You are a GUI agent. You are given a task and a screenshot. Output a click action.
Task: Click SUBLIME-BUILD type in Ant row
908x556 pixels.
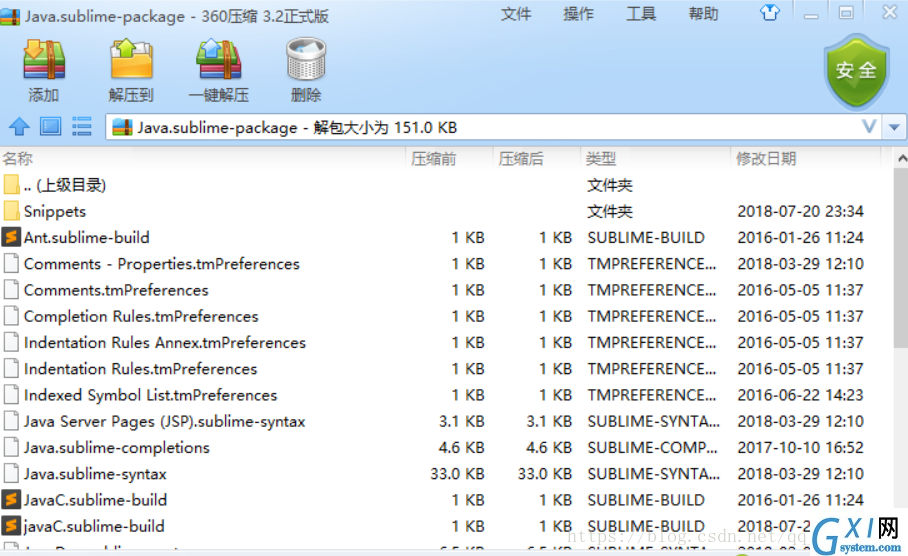pyautogui.click(x=646, y=237)
